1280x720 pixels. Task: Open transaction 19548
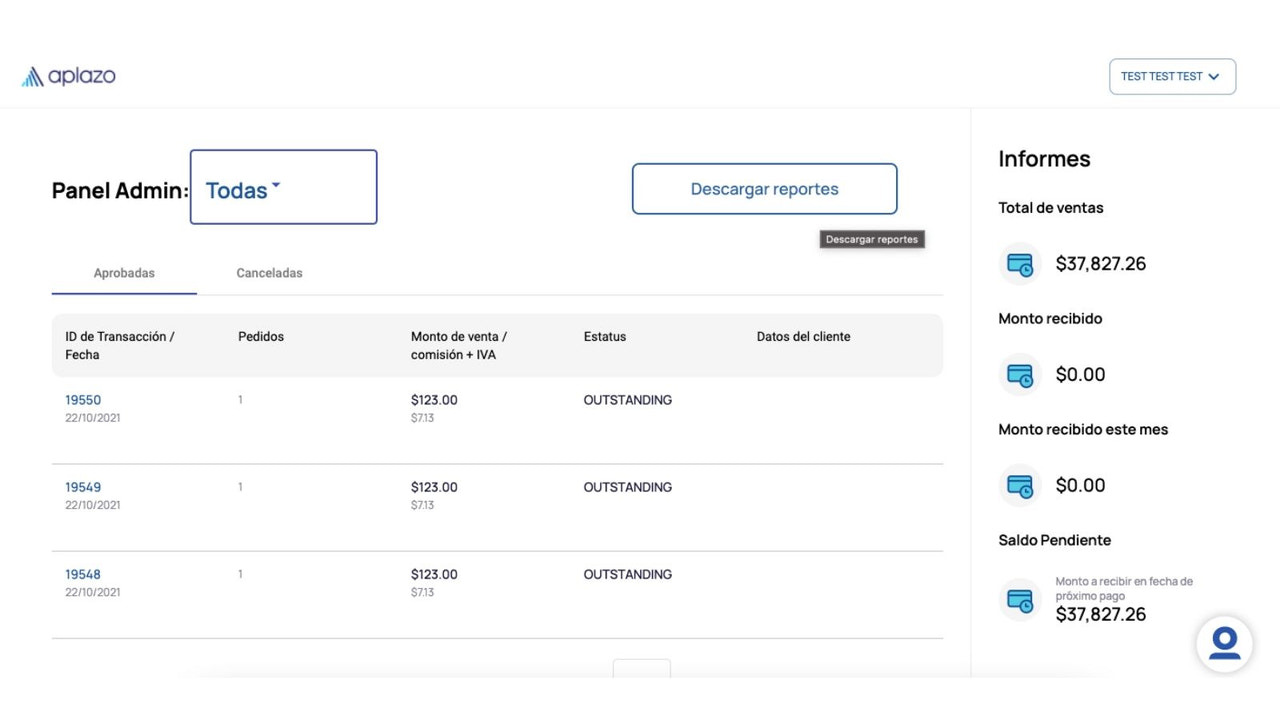click(83, 573)
